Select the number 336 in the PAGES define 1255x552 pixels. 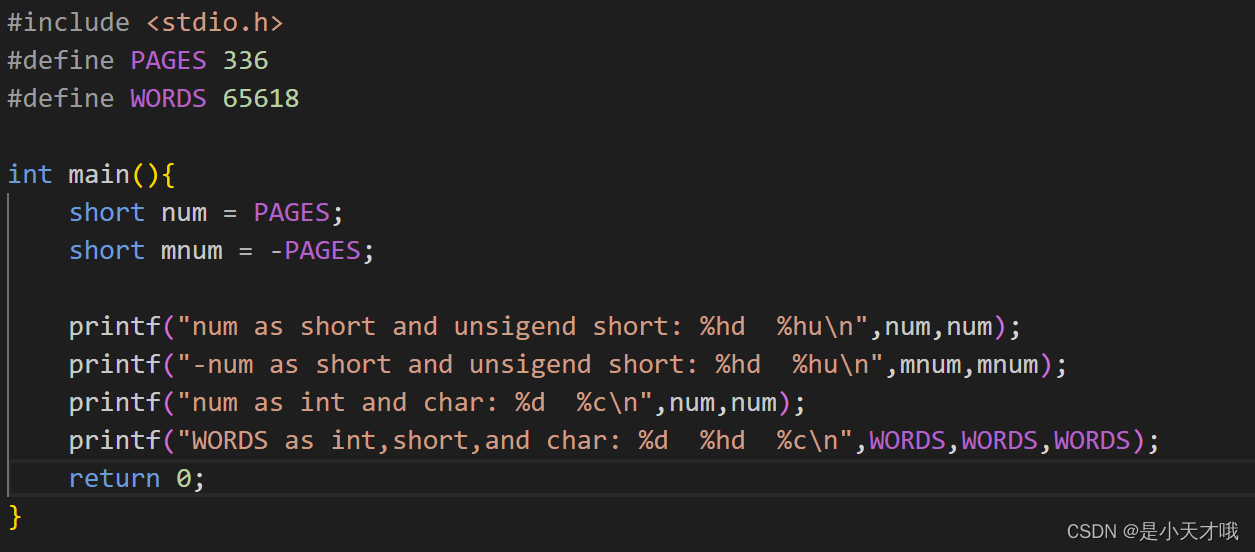245,60
